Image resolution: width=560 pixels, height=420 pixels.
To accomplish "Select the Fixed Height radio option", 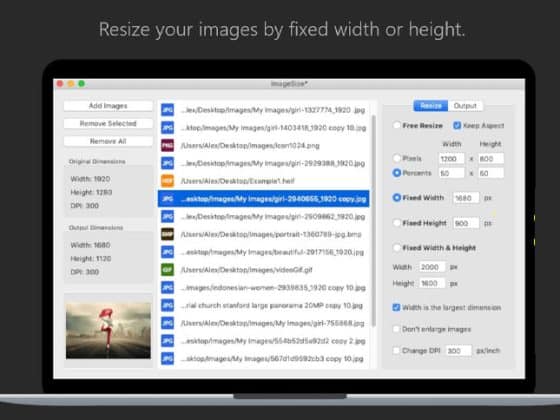I will point(396,223).
